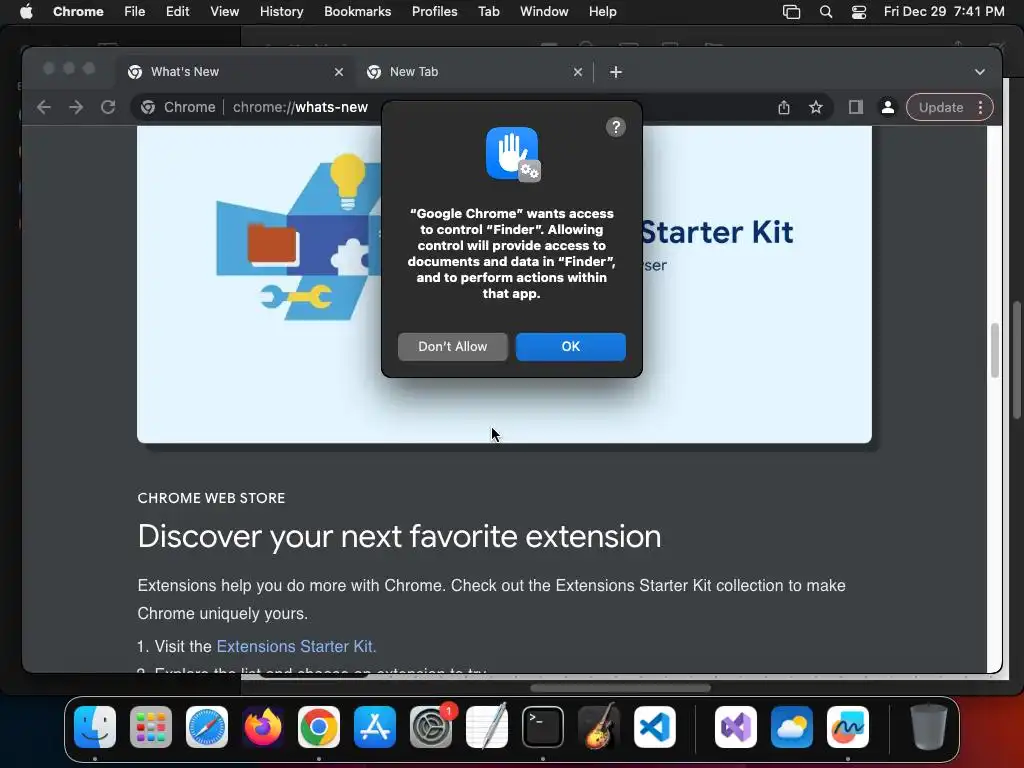Open Trash from the Dock
This screenshot has width=1024, height=768.
point(929,727)
